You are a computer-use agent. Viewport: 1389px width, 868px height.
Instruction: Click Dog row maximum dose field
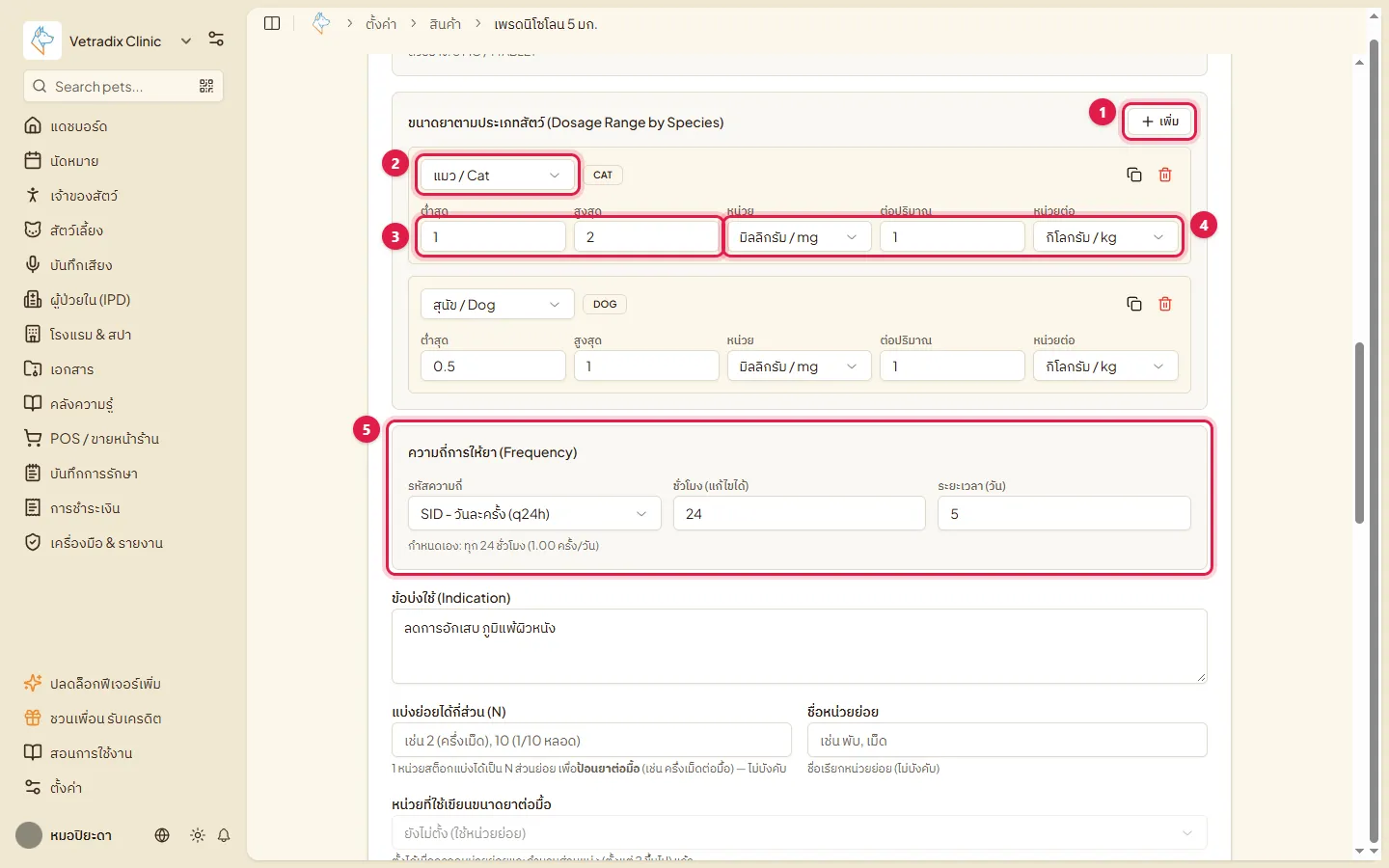pyautogui.click(x=646, y=366)
